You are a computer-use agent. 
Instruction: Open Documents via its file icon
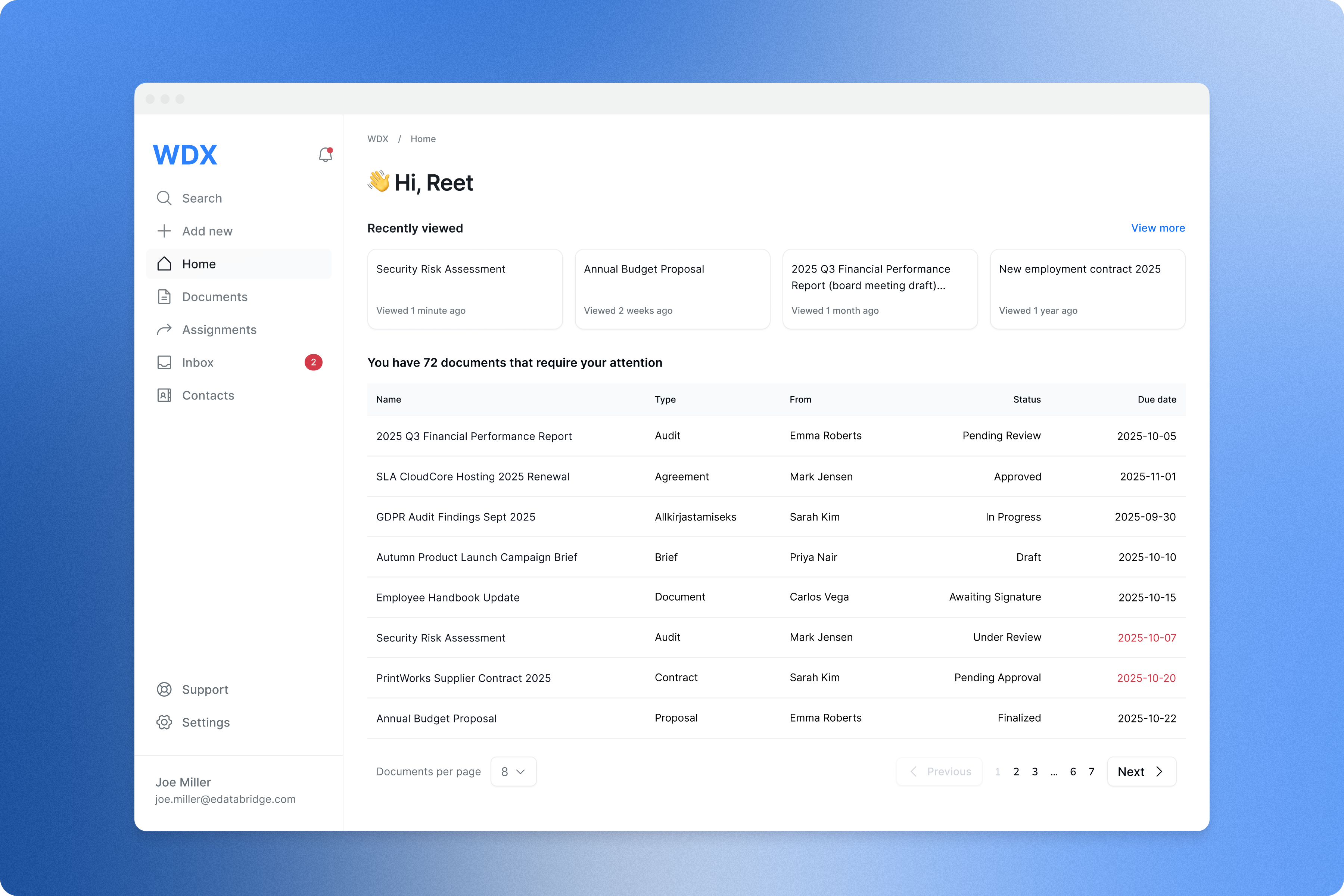(164, 296)
